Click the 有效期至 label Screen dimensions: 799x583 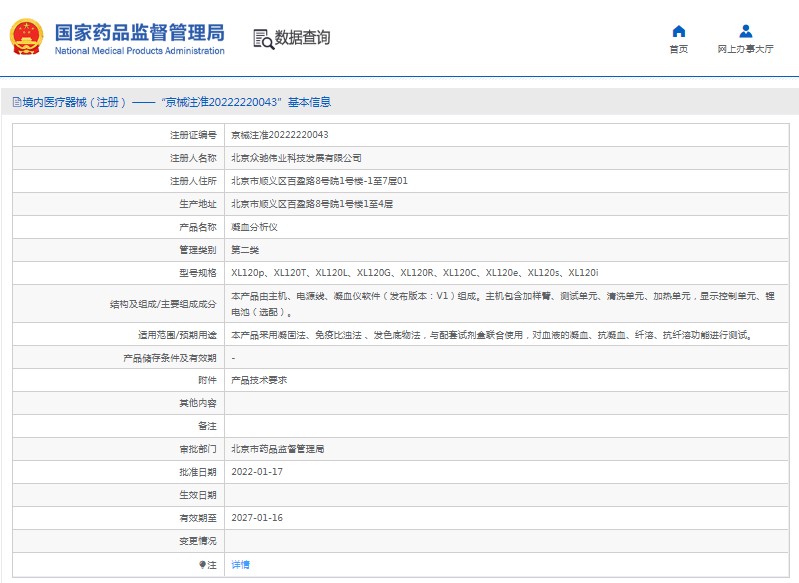198,518
